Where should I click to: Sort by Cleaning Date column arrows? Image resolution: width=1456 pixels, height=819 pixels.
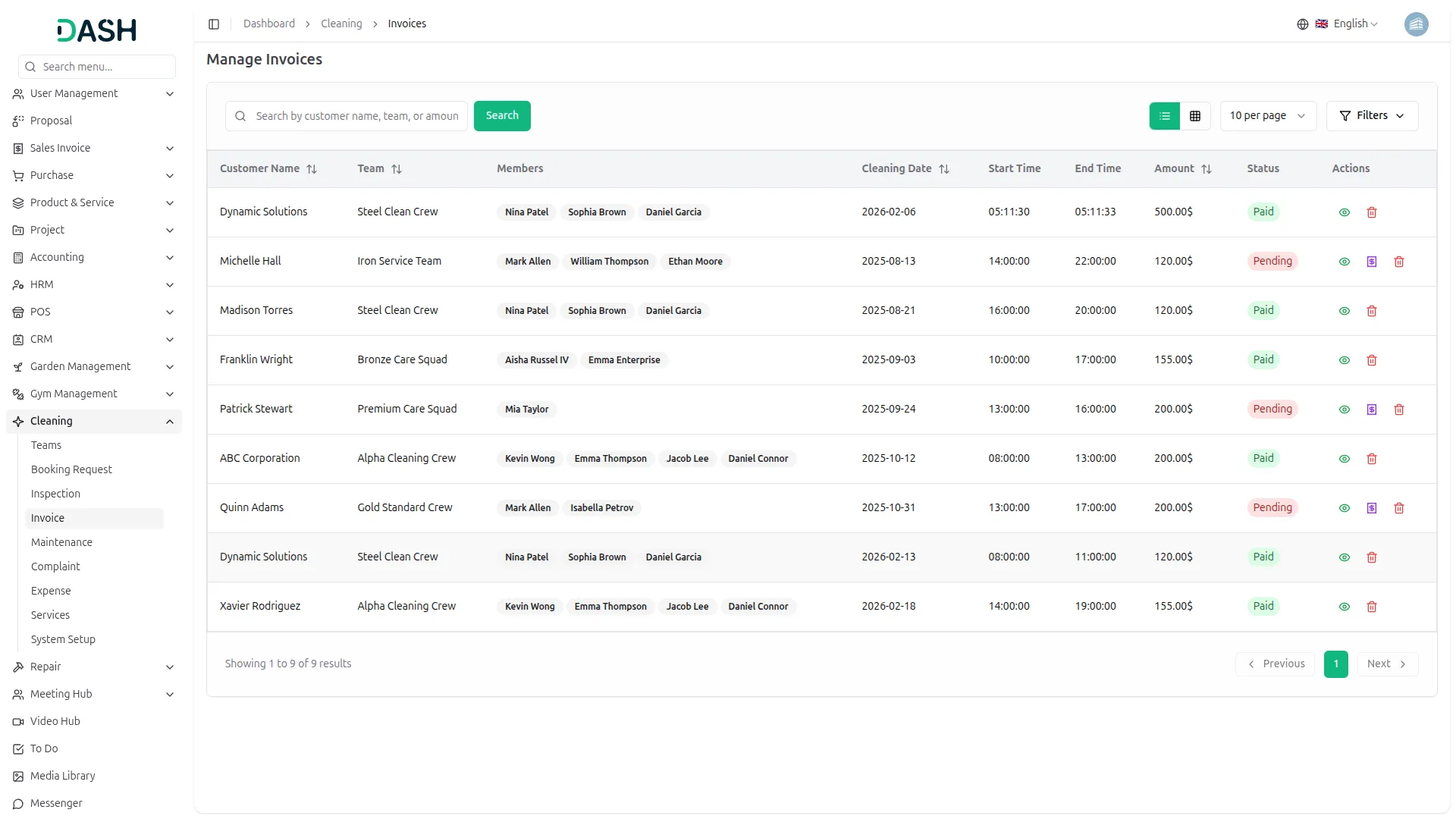coord(944,169)
